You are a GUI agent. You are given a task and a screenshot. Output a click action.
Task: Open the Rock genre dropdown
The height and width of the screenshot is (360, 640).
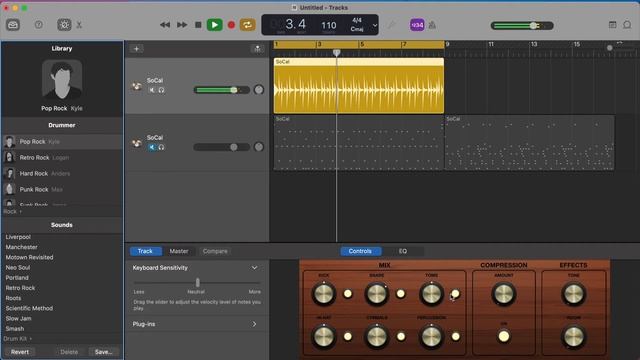[12, 211]
